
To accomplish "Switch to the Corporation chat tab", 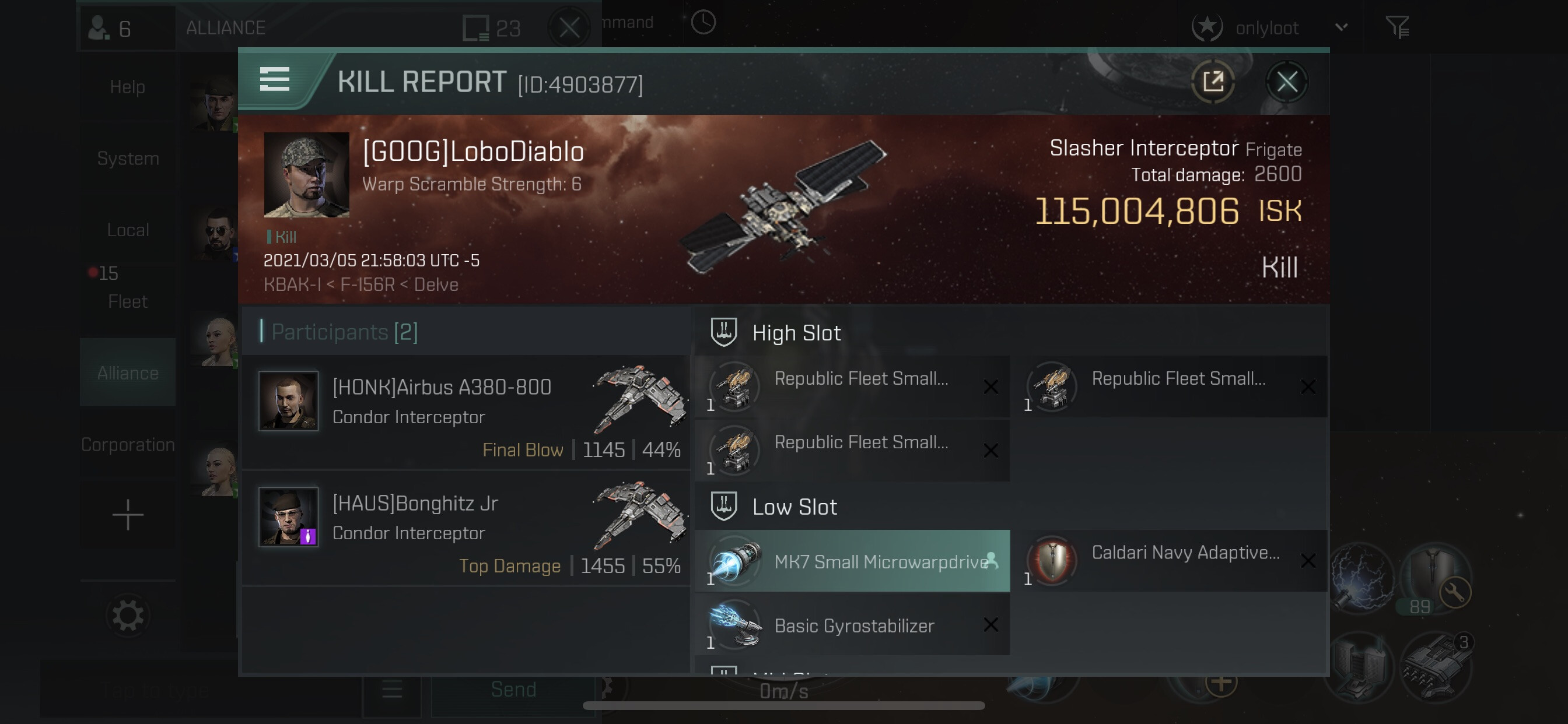I will click(128, 444).
